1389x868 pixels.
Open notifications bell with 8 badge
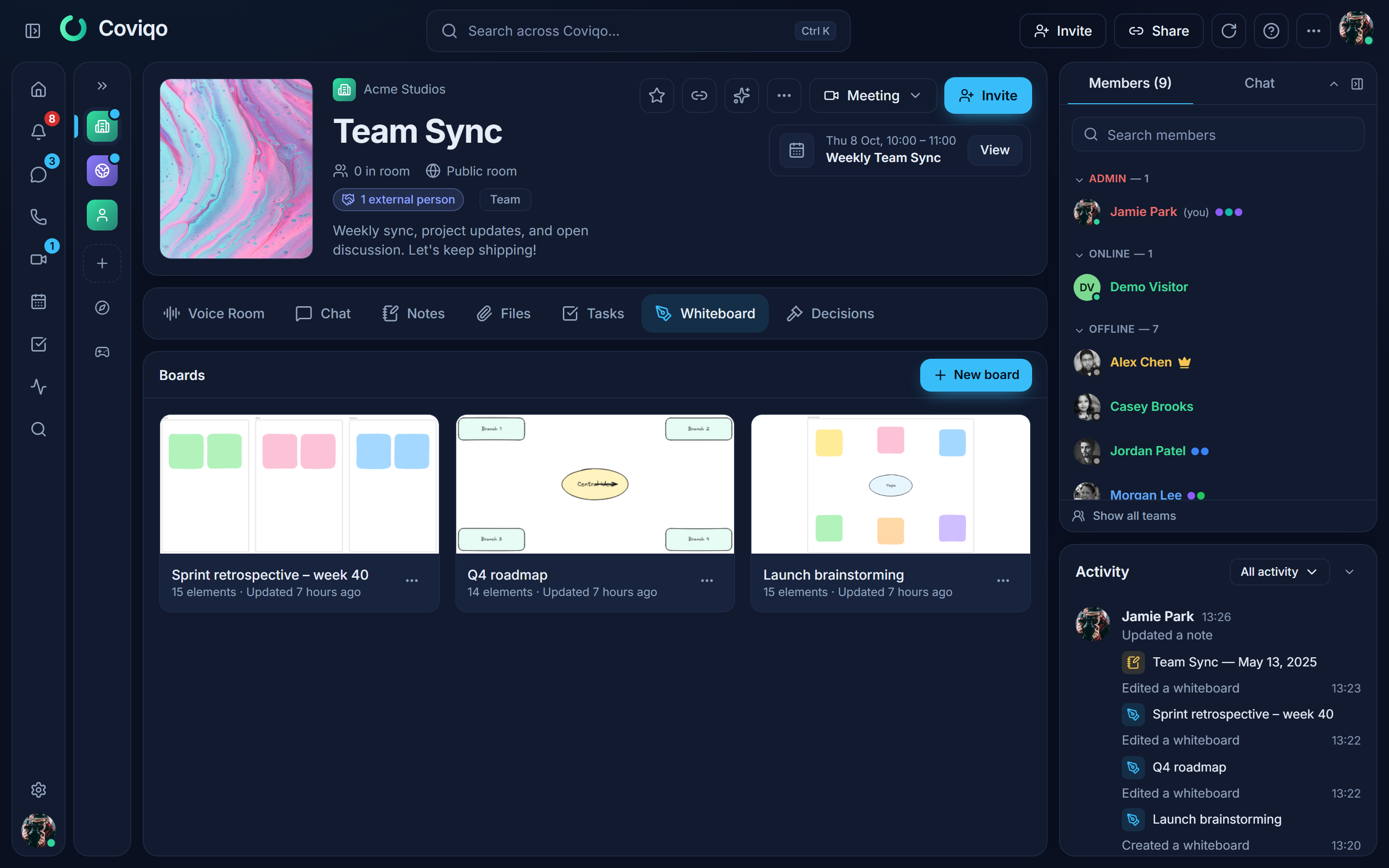[x=39, y=132]
